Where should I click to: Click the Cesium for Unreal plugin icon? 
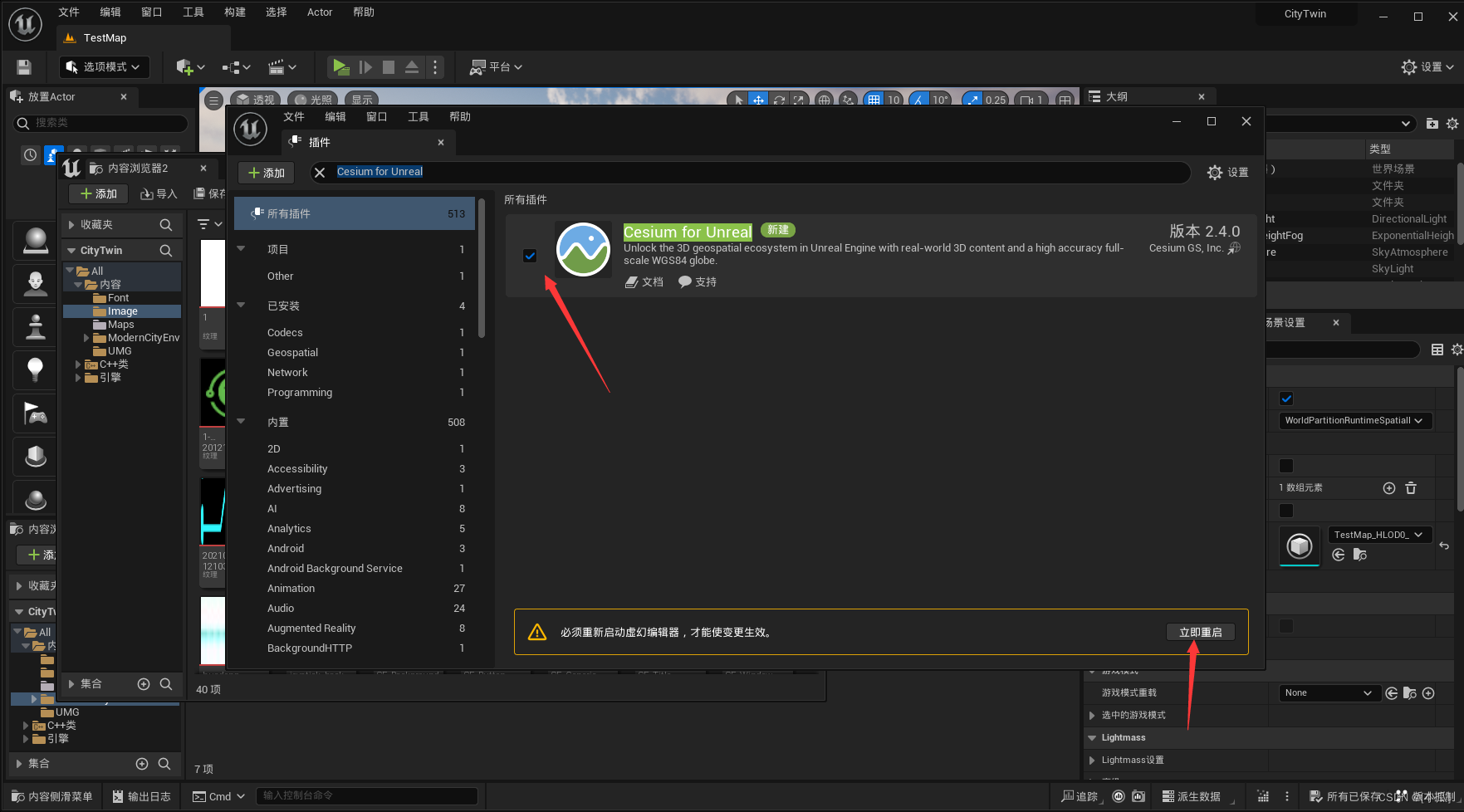pyautogui.click(x=583, y=249)
